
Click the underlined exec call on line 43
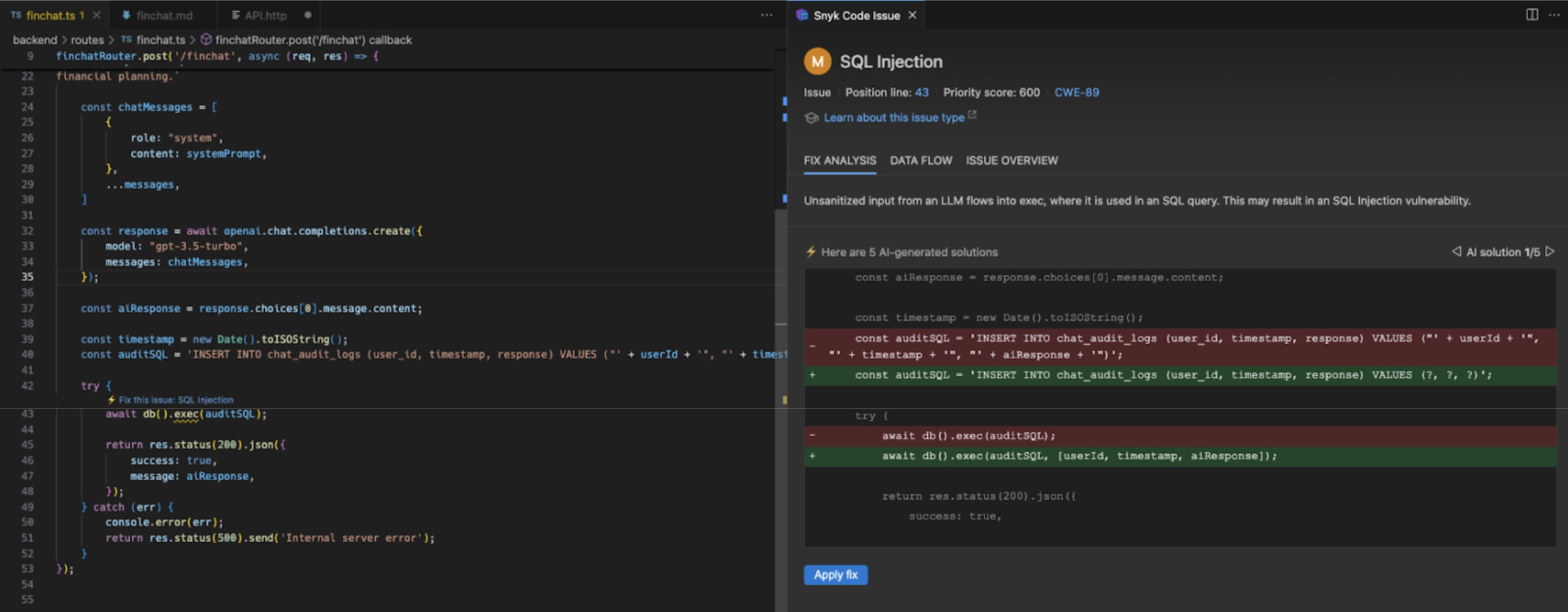coord(186,415)
